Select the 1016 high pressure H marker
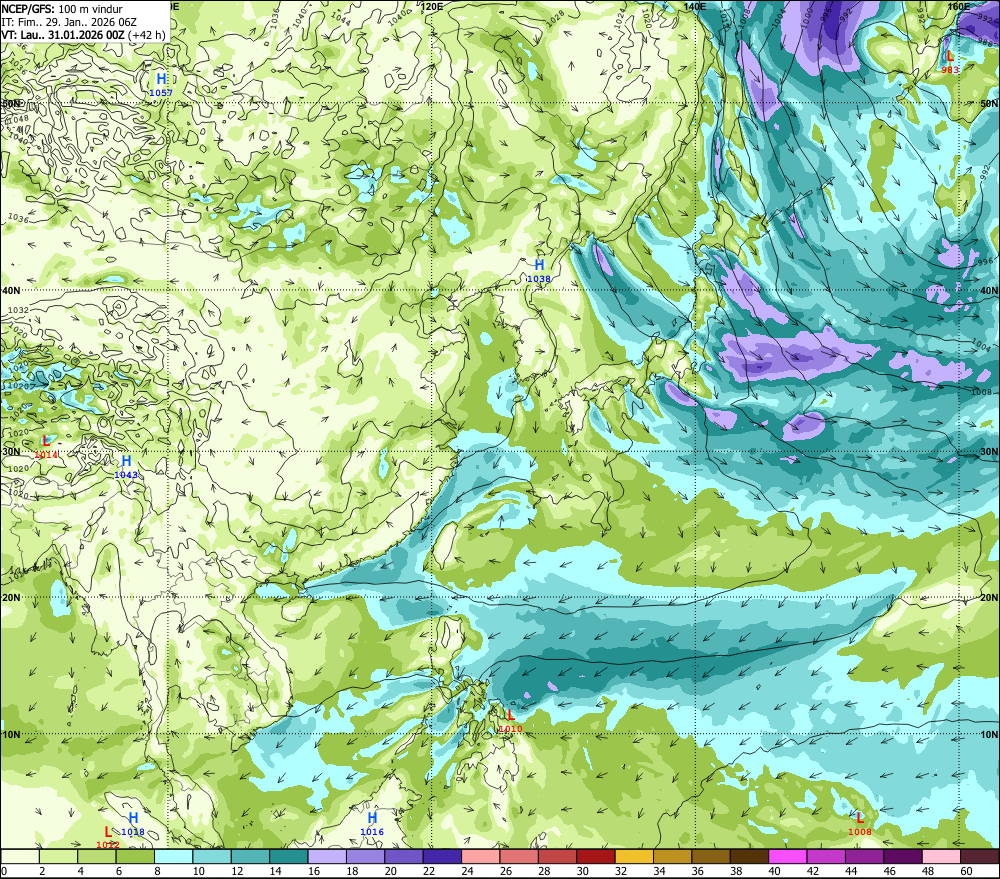 [x=372, y=818]
